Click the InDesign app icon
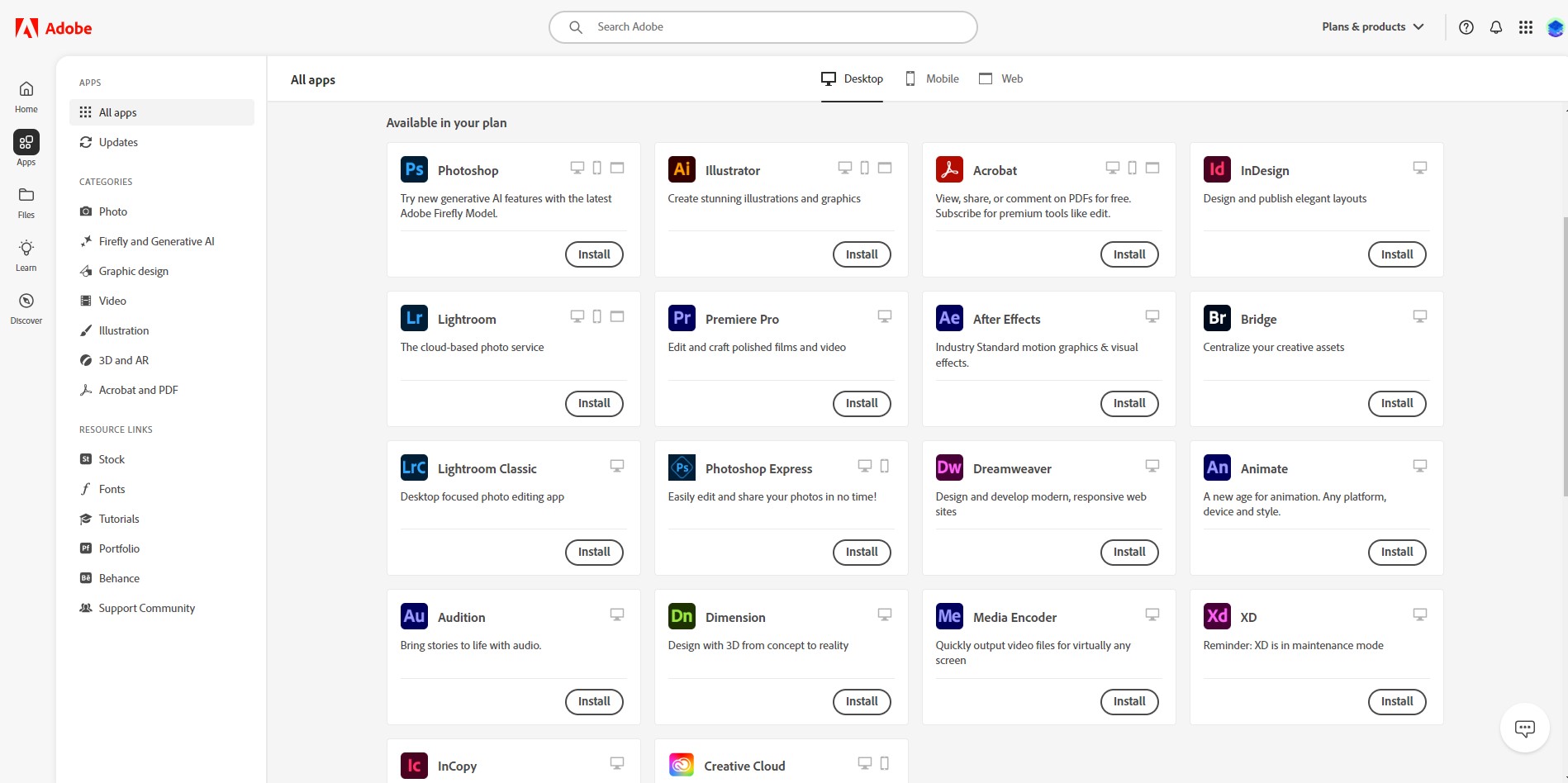Image resolution: width=1568 pixels, height=783 pixels. click(1217, 169)
